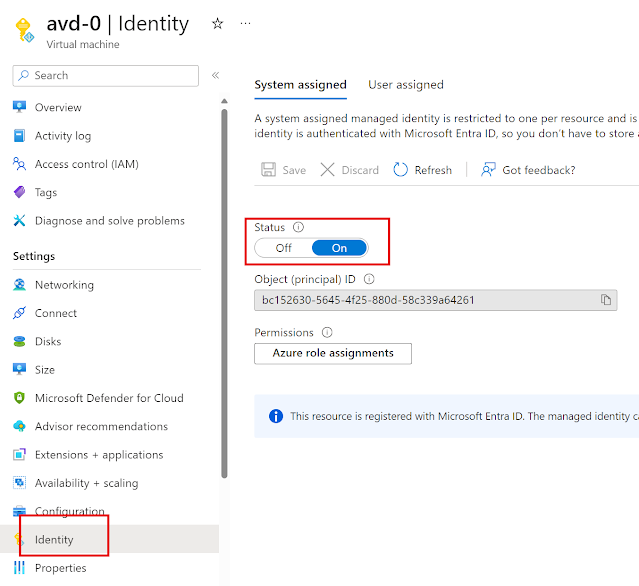
Task: Click Refresh in the toolbar
Action: coord(423,170)
